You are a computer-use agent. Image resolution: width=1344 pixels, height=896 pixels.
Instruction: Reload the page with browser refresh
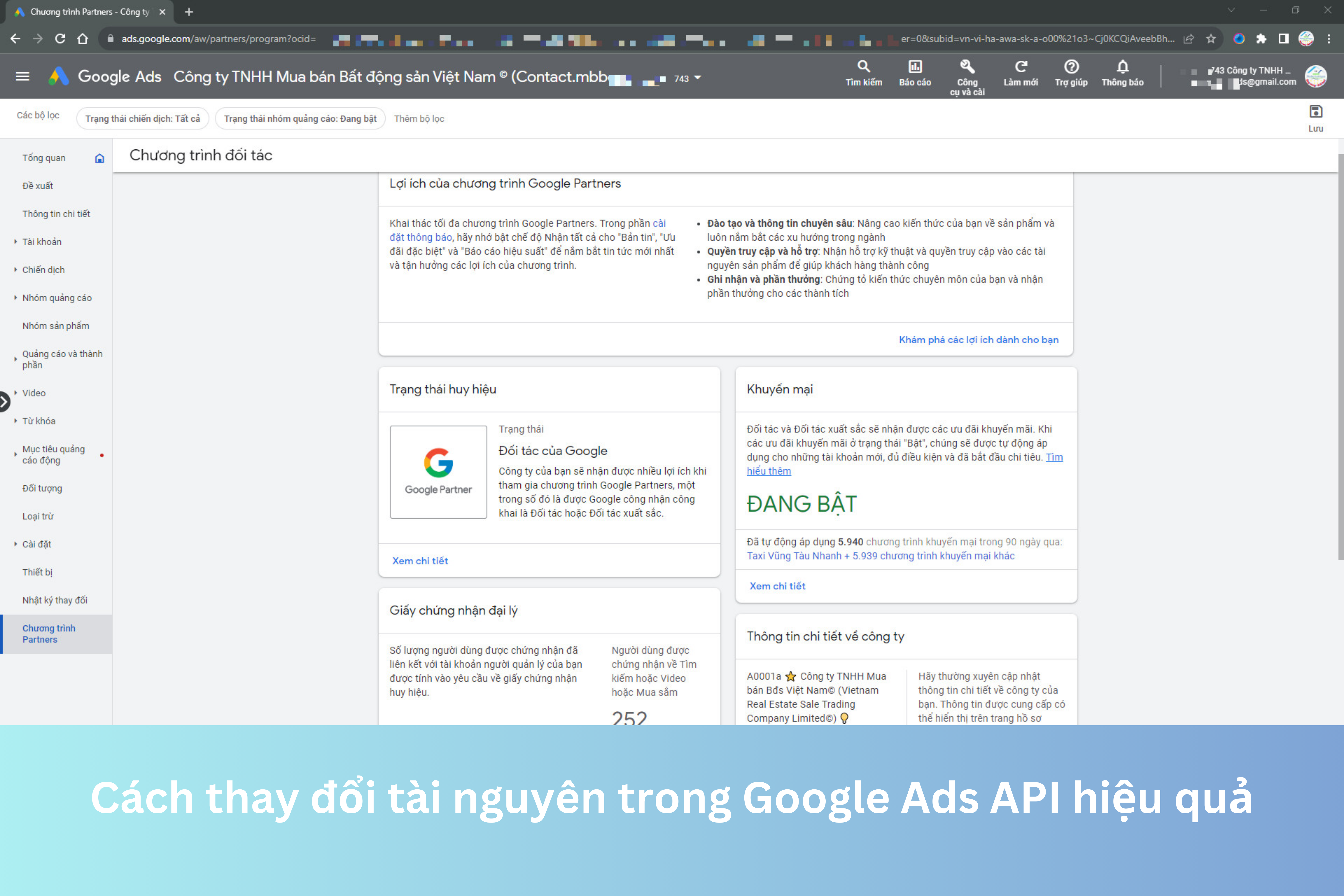tap(60, 39)
